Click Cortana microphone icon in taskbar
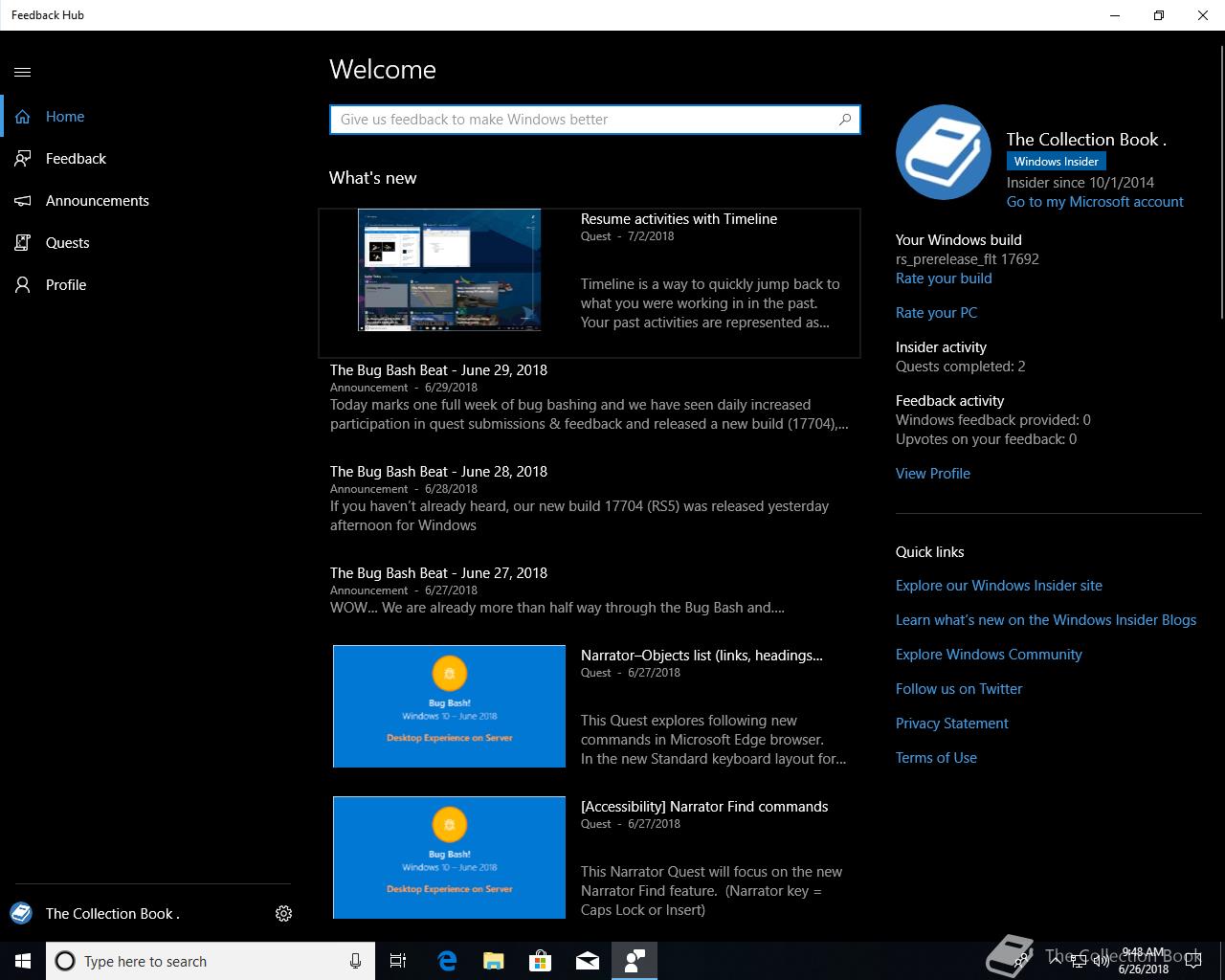The width and height of the screenshot is (1225, 980). click(x=355, y=961)
